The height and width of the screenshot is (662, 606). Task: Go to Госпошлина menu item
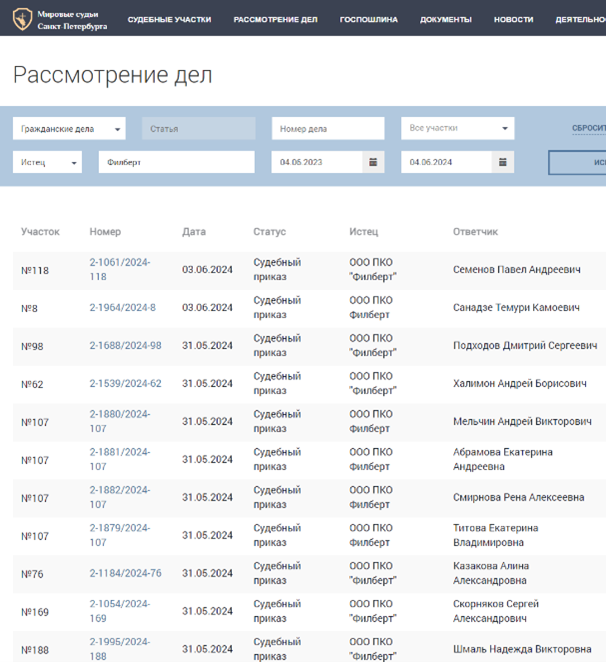[368, 19]
